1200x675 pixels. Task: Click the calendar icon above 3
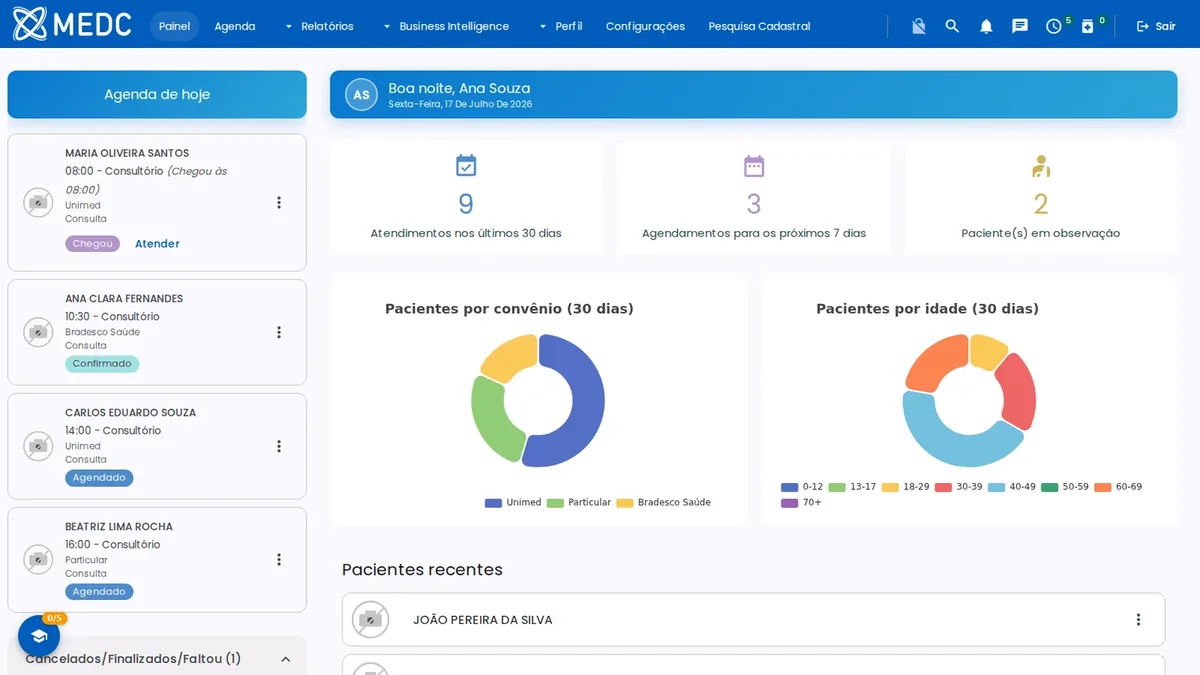click(754, 165)
